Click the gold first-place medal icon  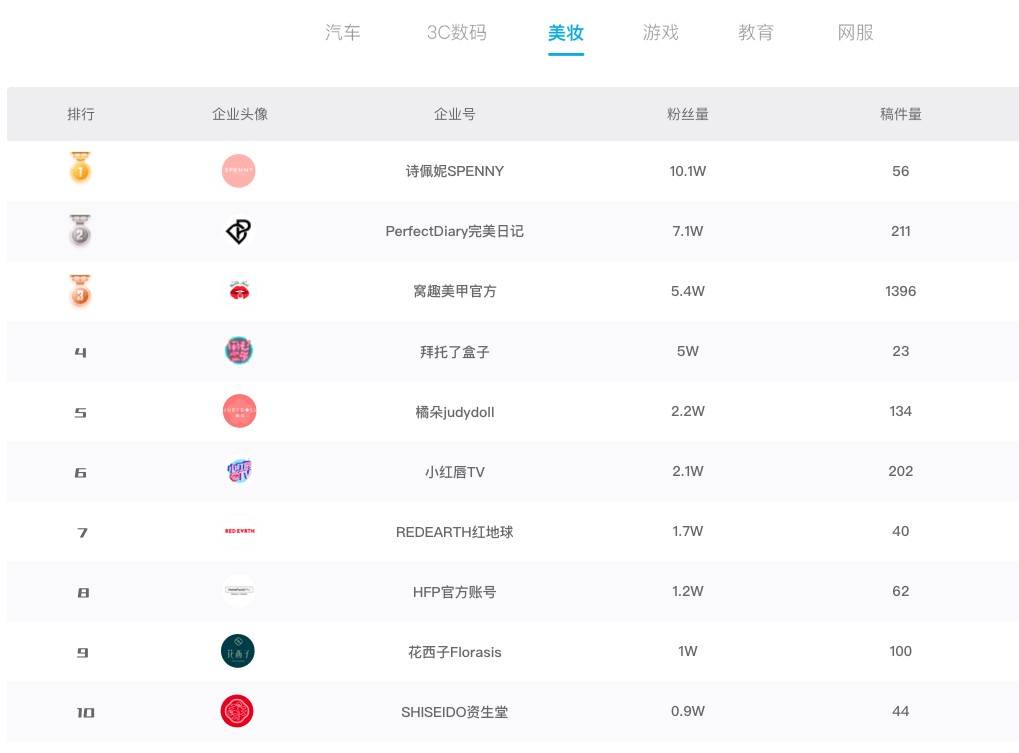point(80,168)
